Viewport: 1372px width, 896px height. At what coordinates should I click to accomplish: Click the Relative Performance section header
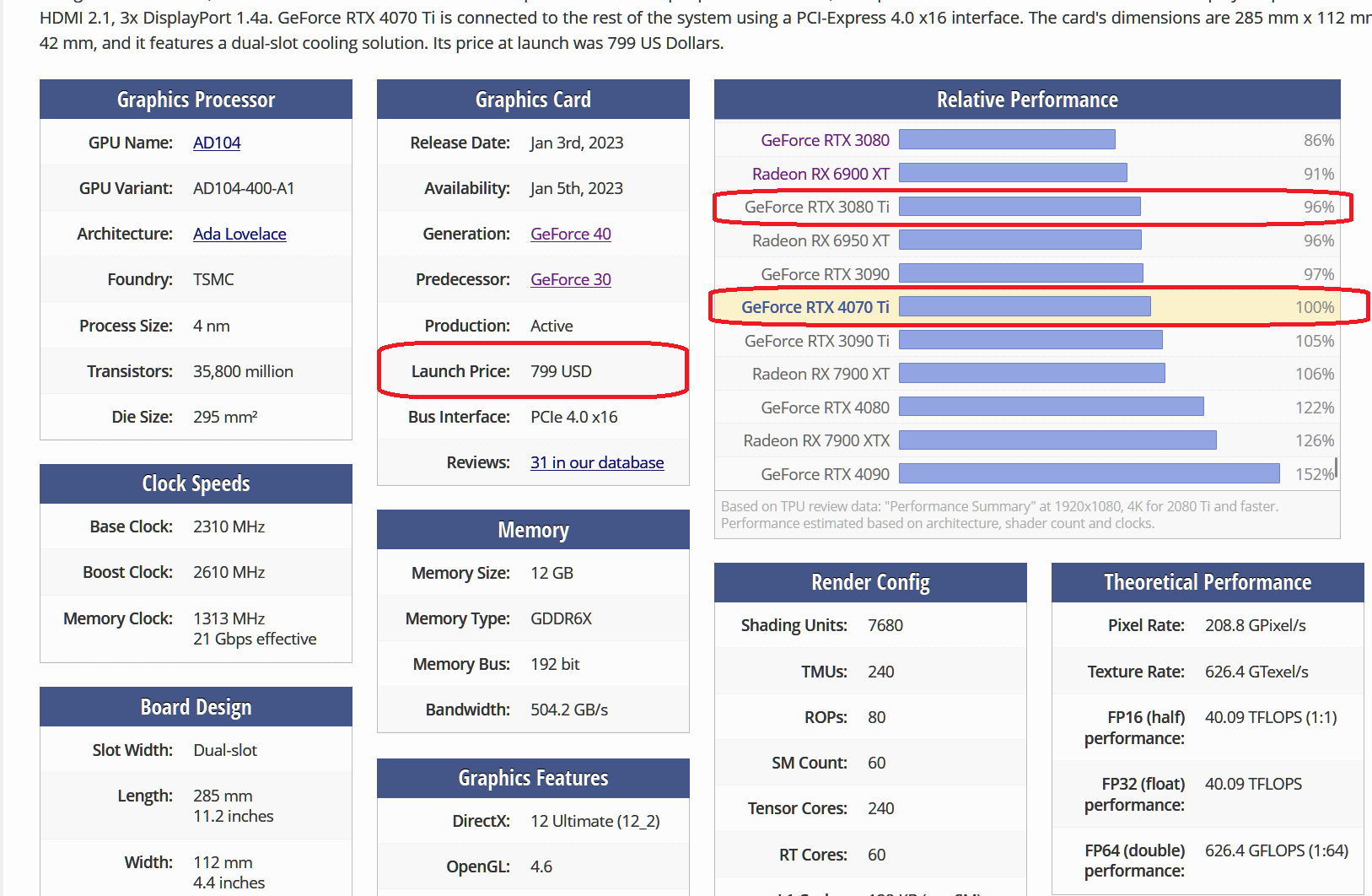pos(1027,100)
